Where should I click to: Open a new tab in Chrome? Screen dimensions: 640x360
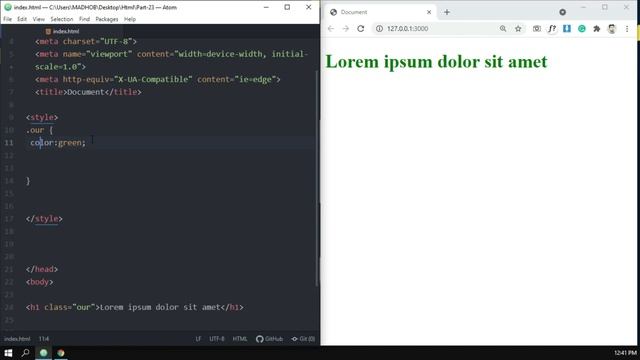(447, 12)
